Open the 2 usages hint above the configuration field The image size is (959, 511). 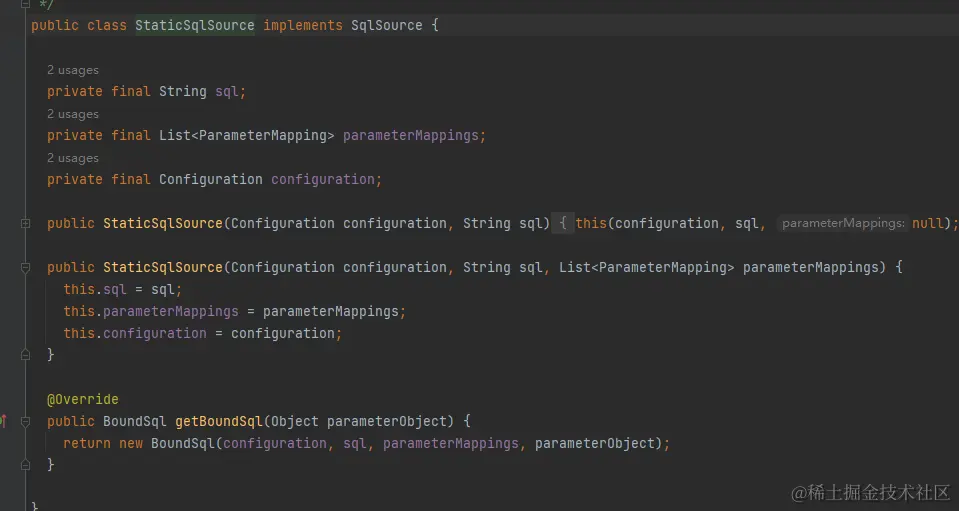click(x=73, y=158)
